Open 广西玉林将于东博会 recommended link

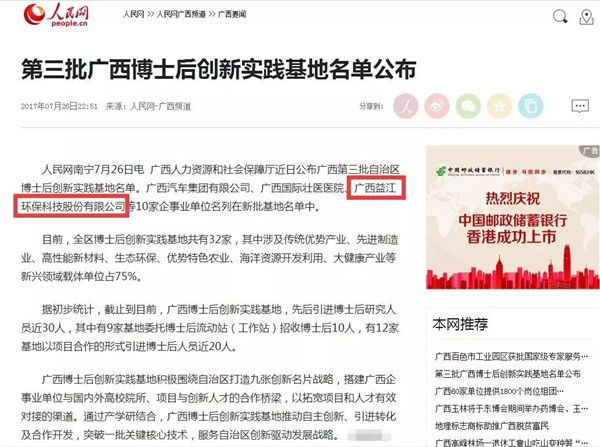click(x=511, y=408)
